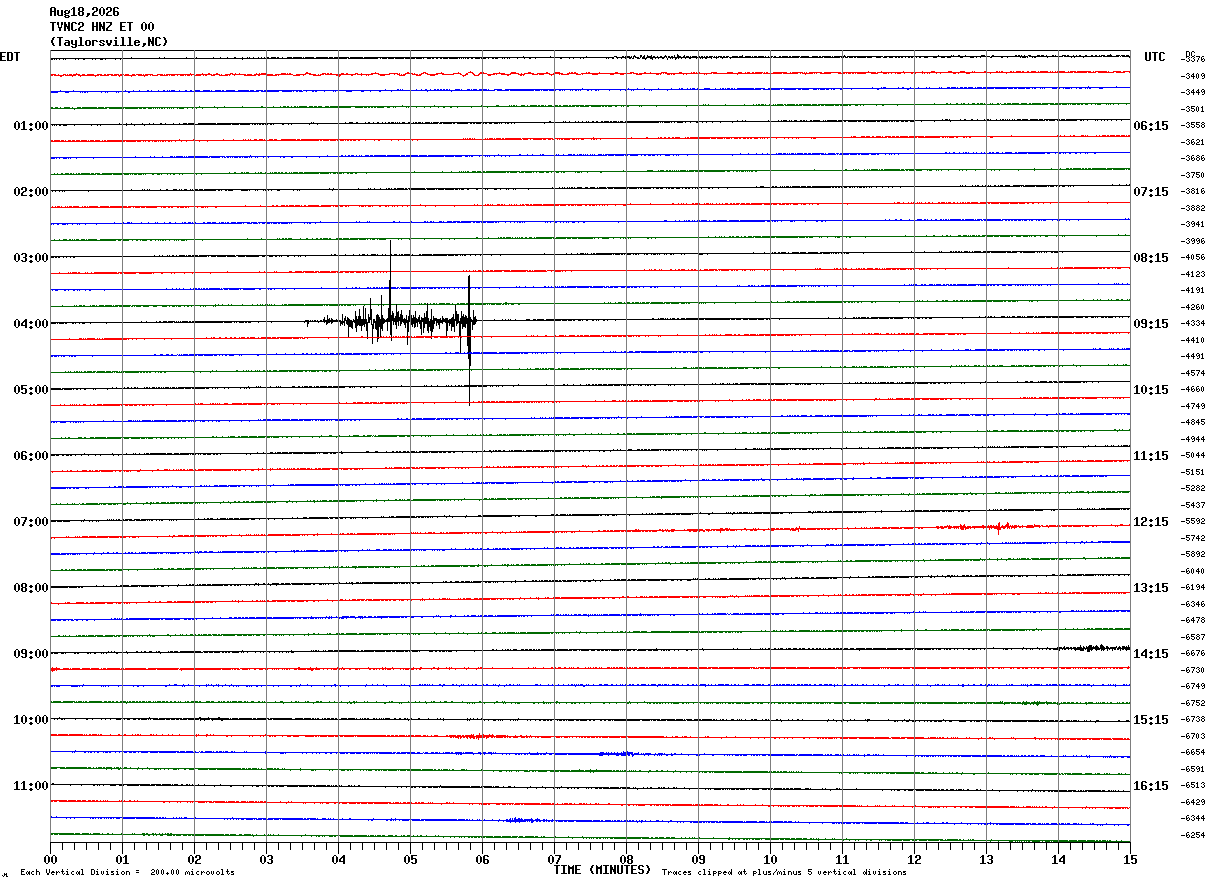Click the large seismic event on the 04:00 trace
This screenshot has width=1210, height=886.
392,321
